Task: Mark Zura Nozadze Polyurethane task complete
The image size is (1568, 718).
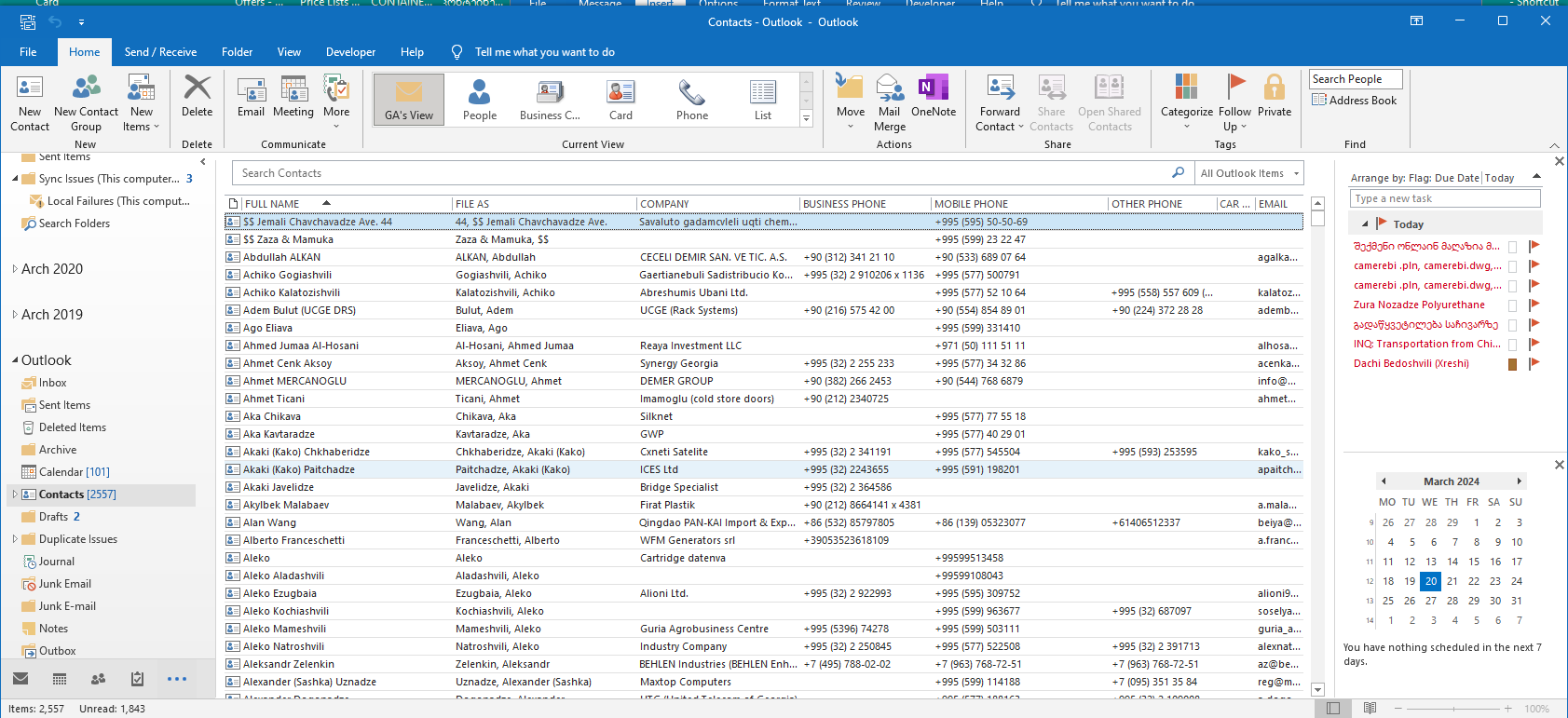Action: 1533,305
